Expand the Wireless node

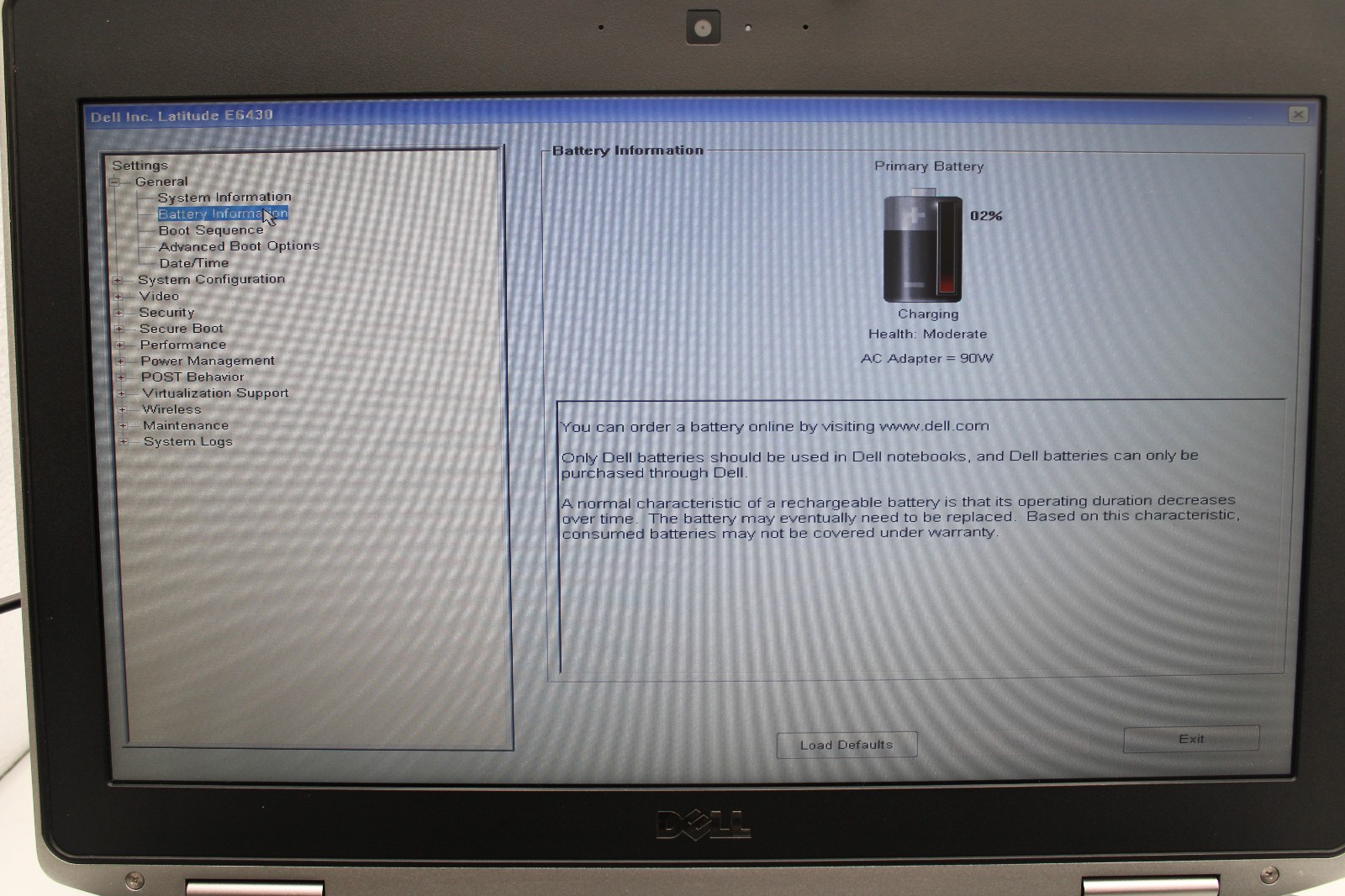click(123, 409)
